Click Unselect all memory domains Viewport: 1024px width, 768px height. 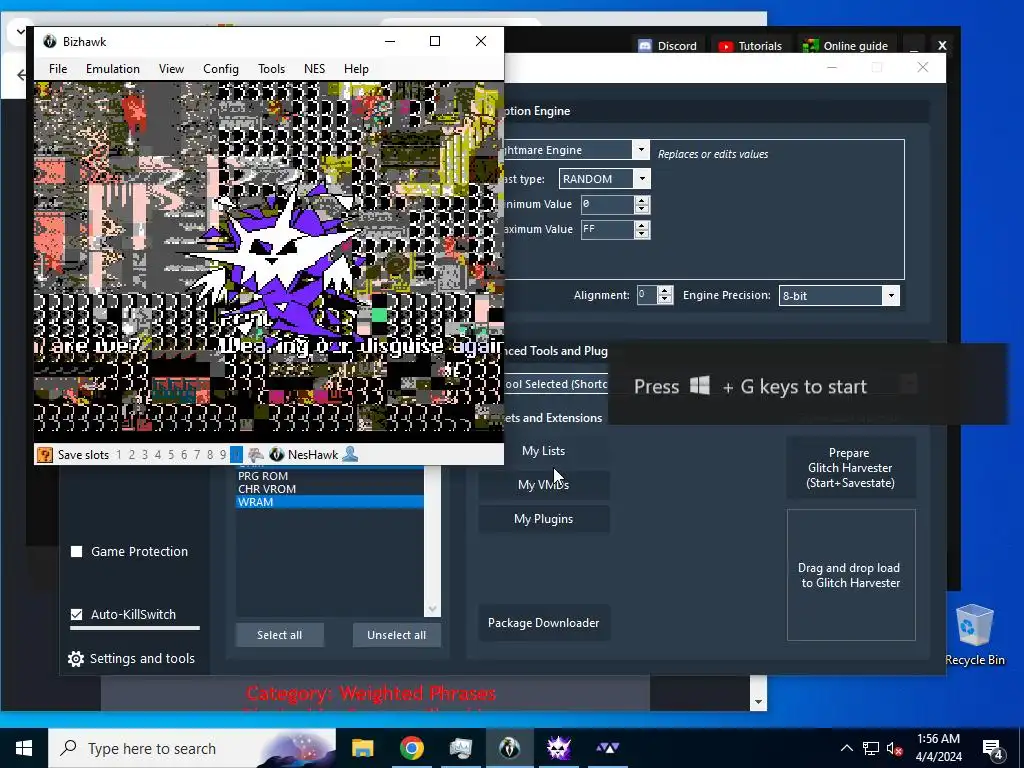[396, 635]
